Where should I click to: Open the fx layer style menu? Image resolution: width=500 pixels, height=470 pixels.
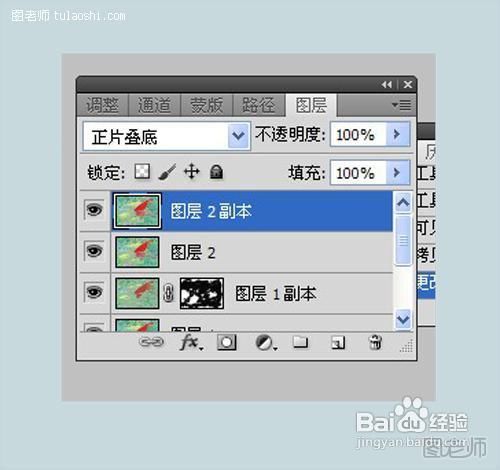[x=191, y=343]
